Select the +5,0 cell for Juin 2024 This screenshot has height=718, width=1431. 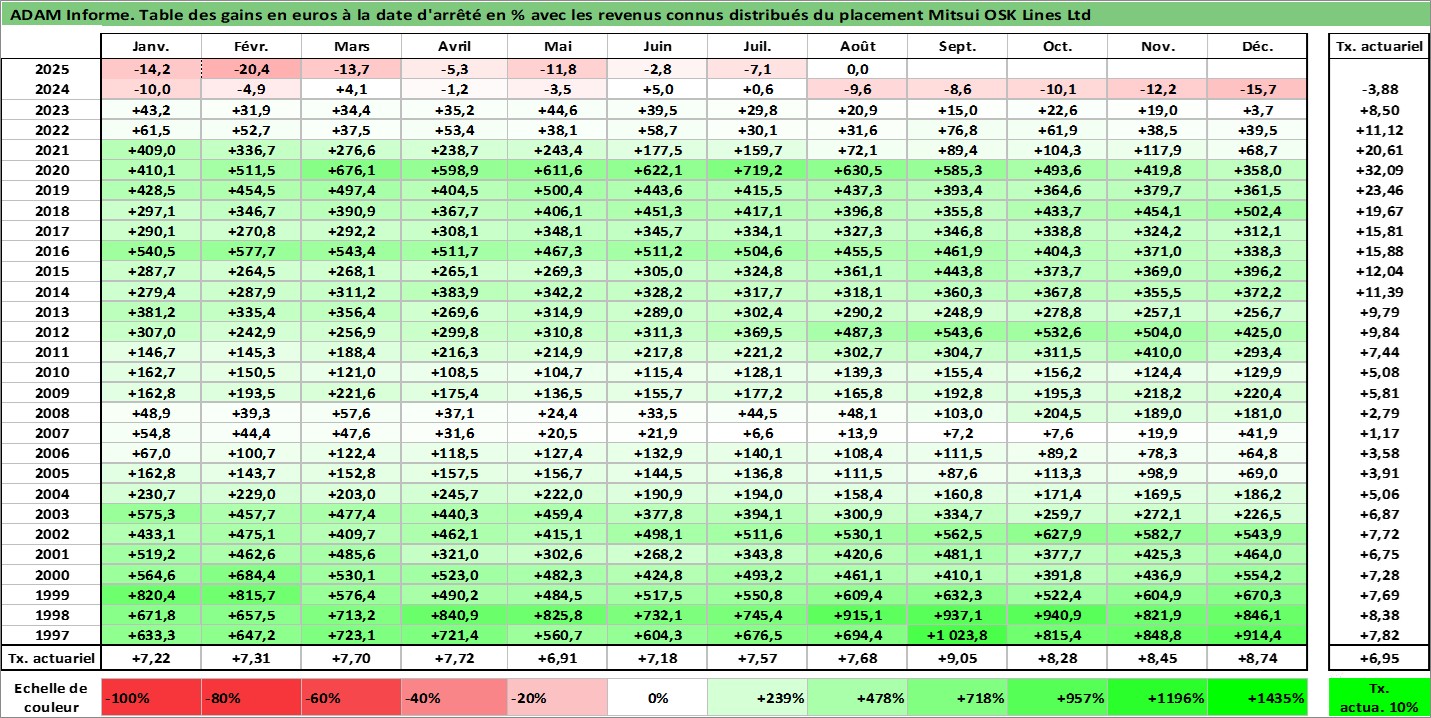click(657, 89)
